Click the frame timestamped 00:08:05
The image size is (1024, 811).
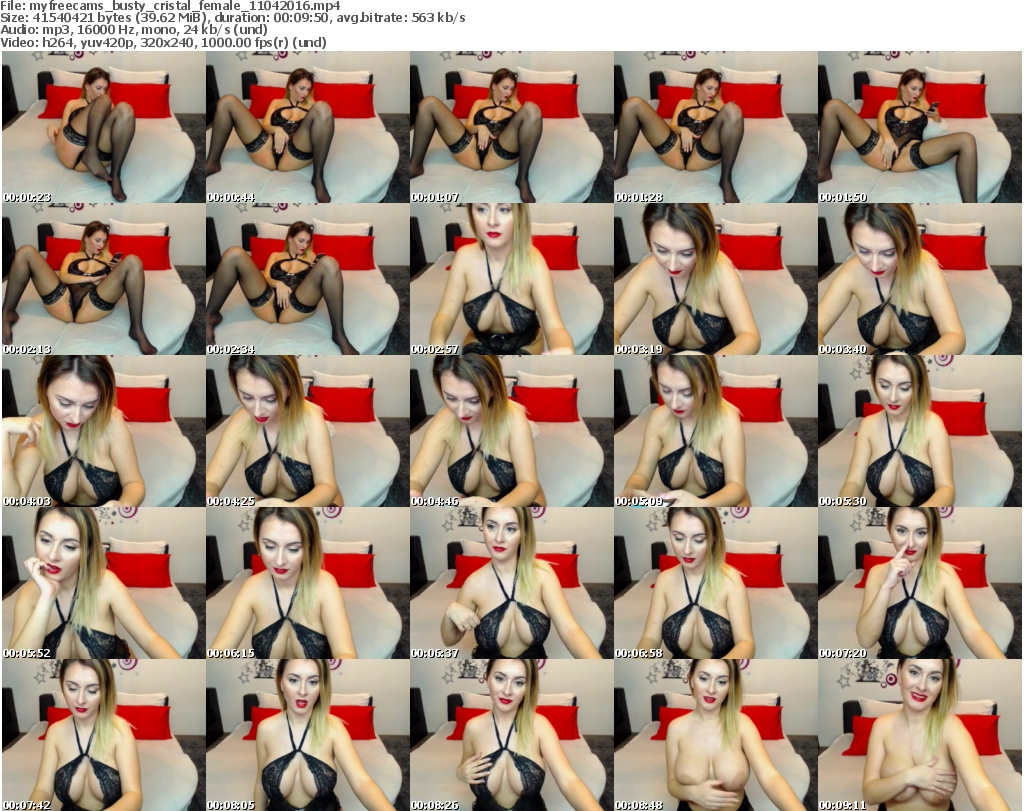307,735
